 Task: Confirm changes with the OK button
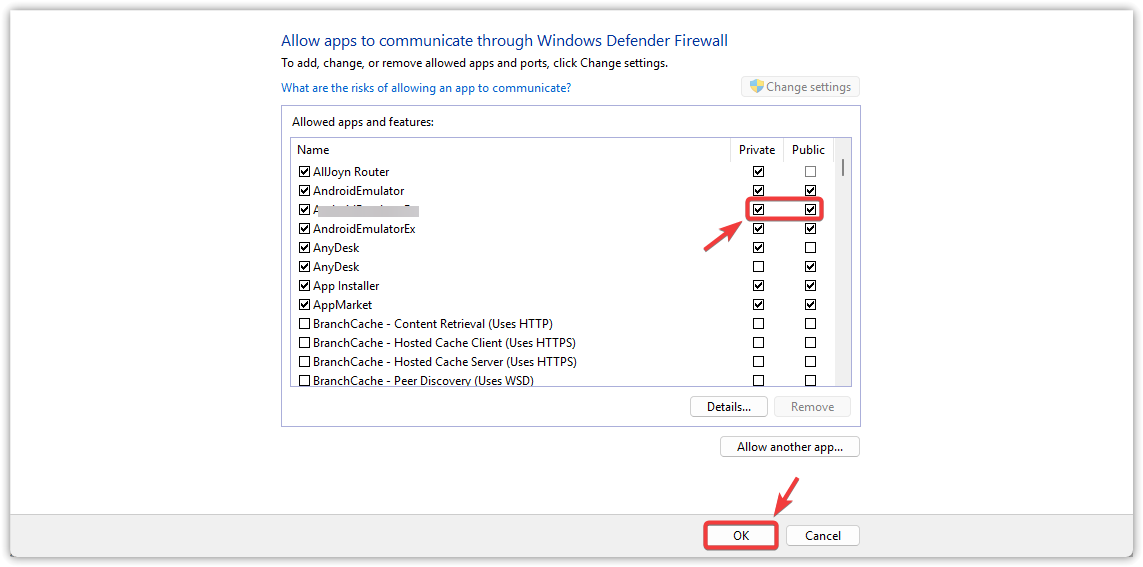(740, 536)
